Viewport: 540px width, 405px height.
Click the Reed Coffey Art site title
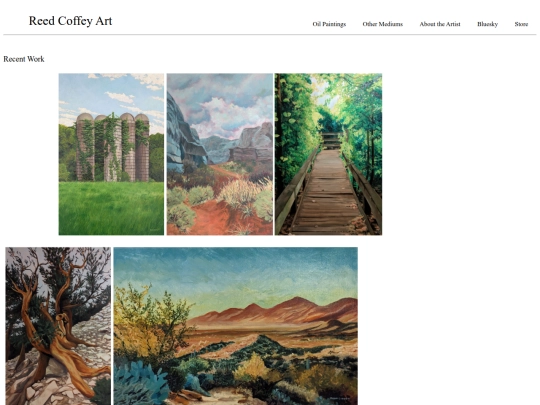pos(70,21)
